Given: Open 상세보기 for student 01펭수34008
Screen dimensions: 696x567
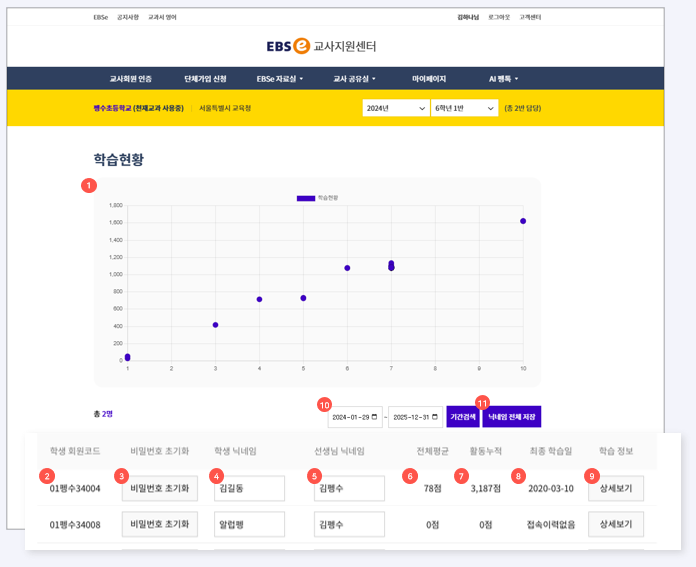Looking at the screenshot, I should [616, 524].
